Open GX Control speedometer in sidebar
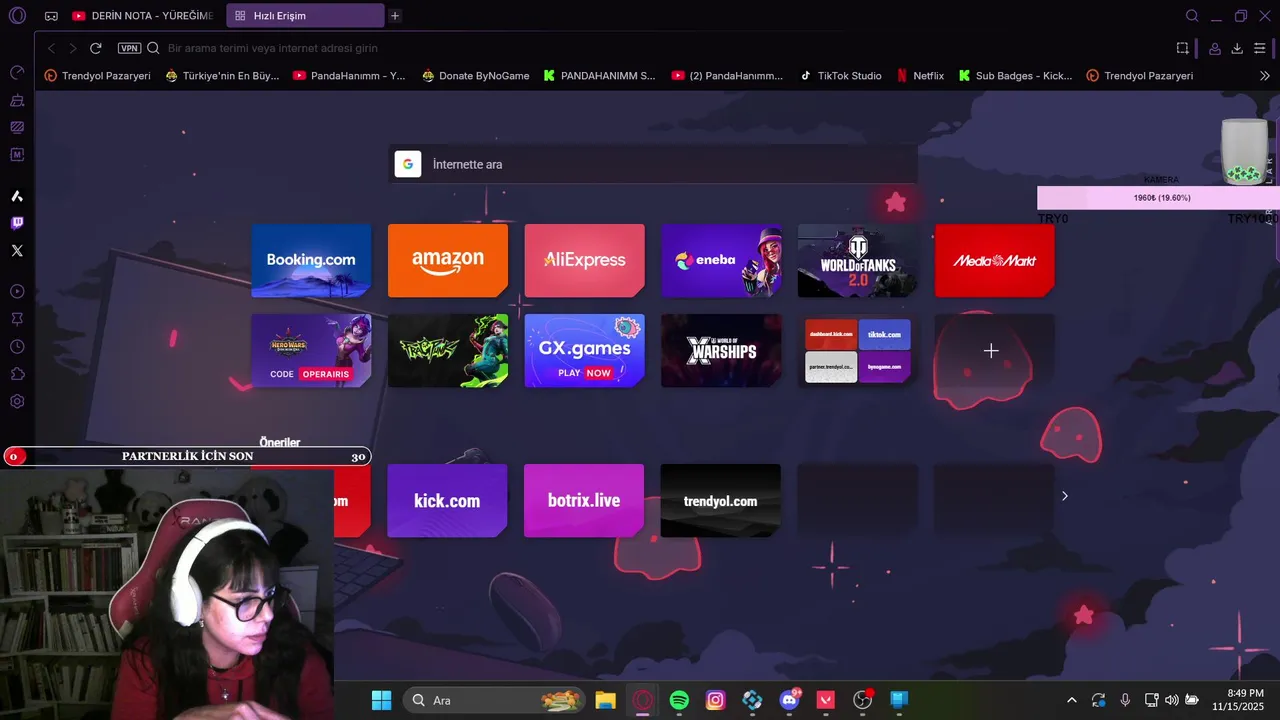1280x720 pixels. (x=17, y=73)
